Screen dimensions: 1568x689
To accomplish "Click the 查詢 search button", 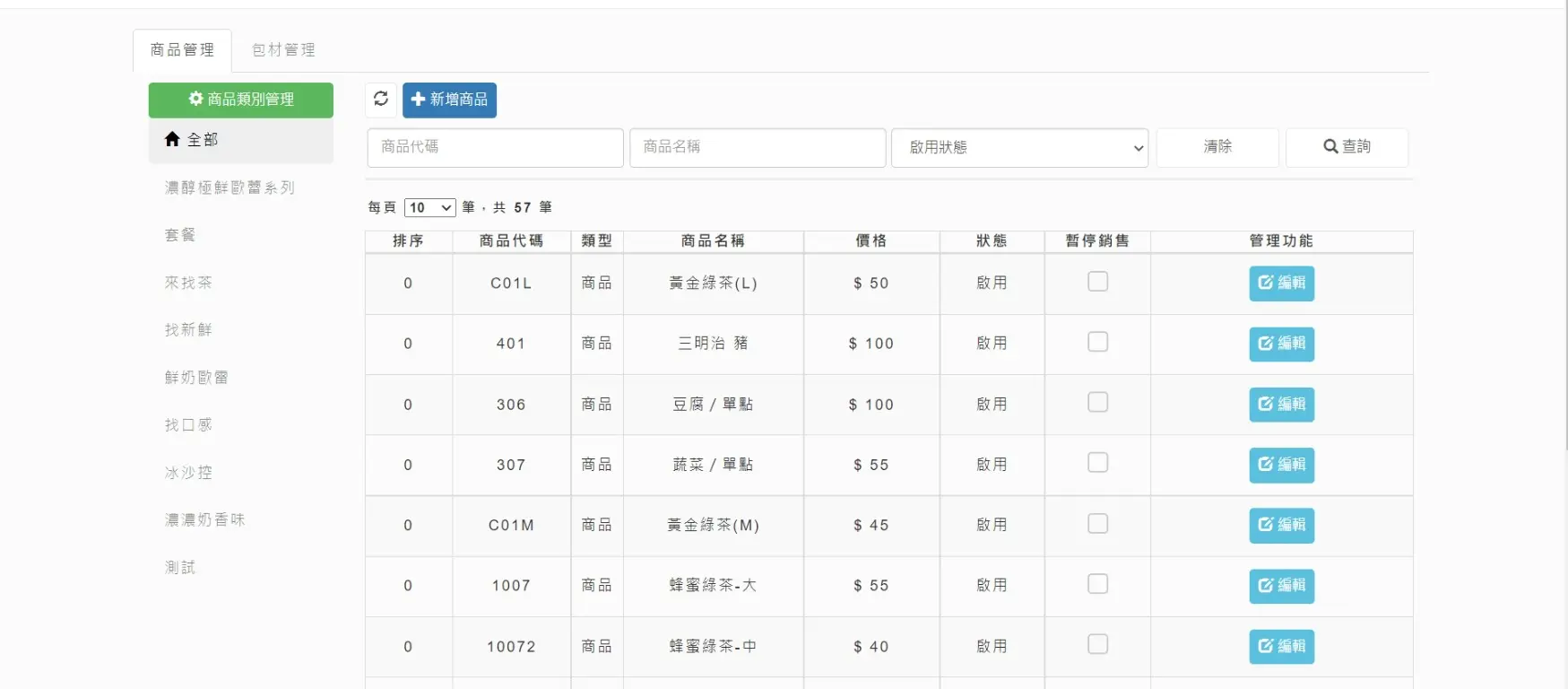I will pyautogui.click(x=1347, y=147).
